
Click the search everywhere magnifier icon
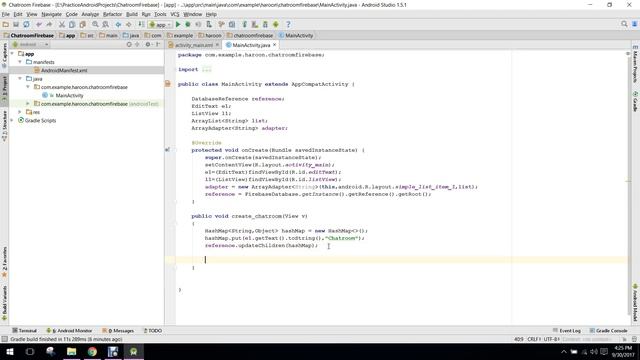coord(624,24)
